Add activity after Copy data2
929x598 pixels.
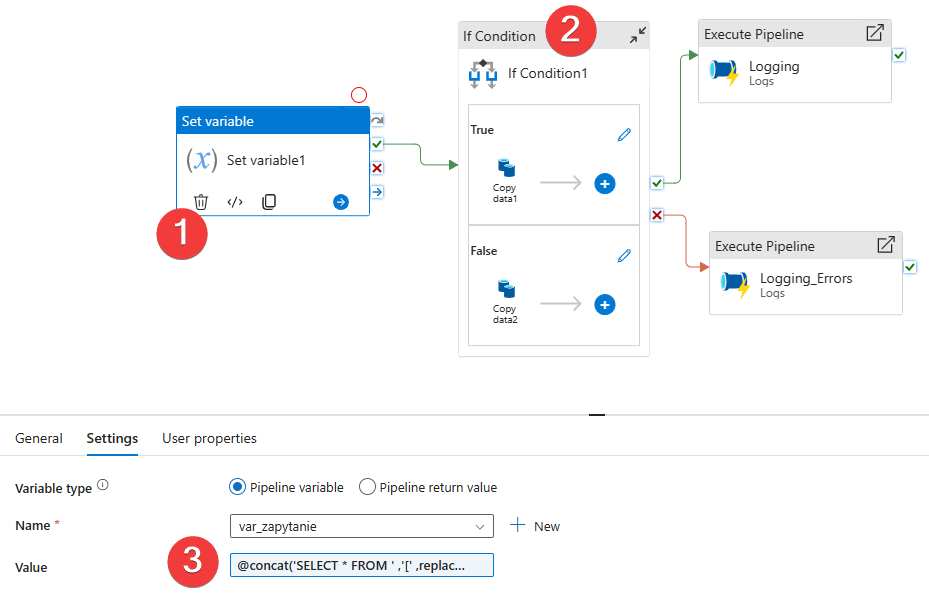point(605,304)
